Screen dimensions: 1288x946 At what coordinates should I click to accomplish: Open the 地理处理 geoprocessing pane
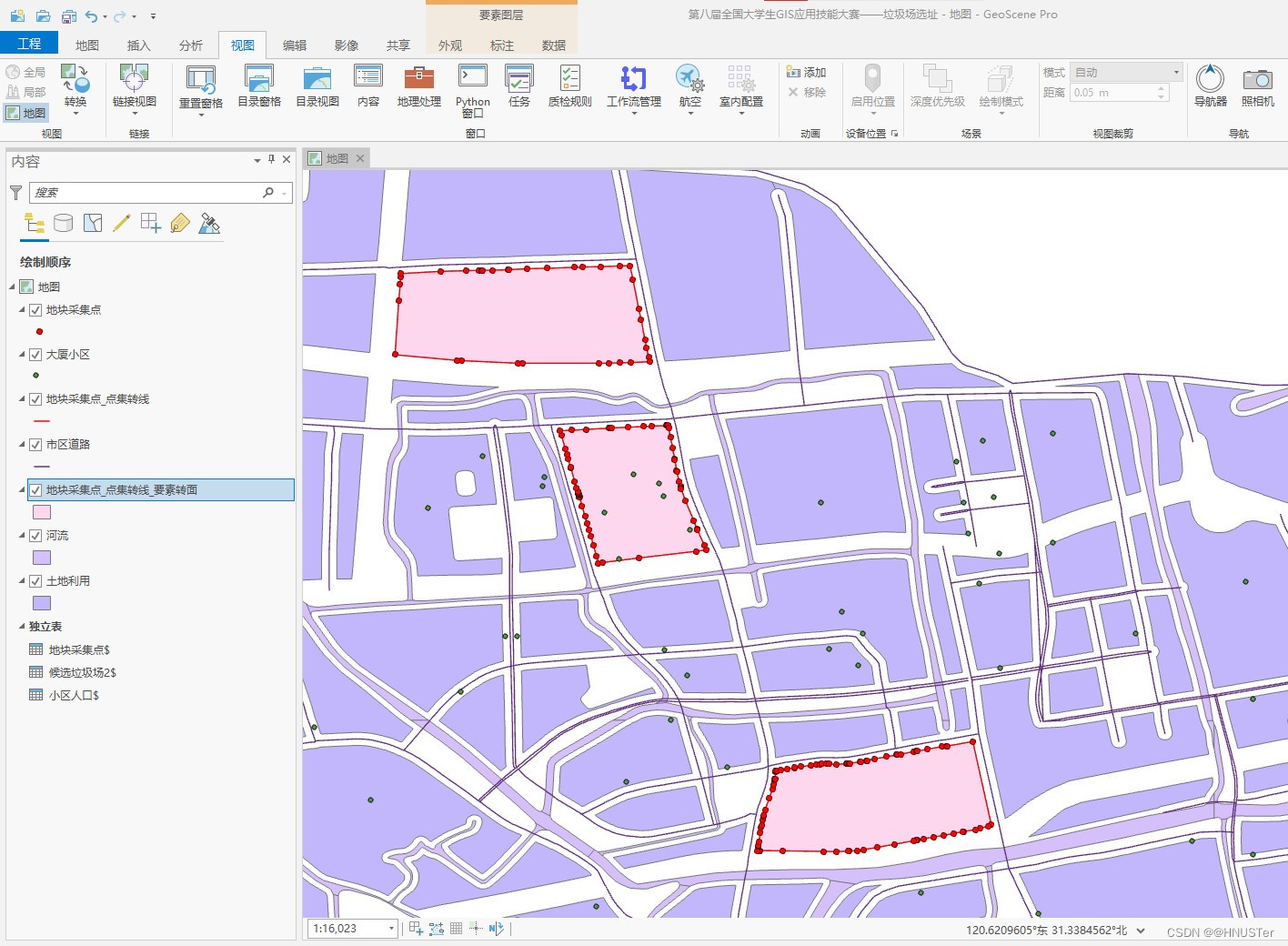[x=418, y=86]
